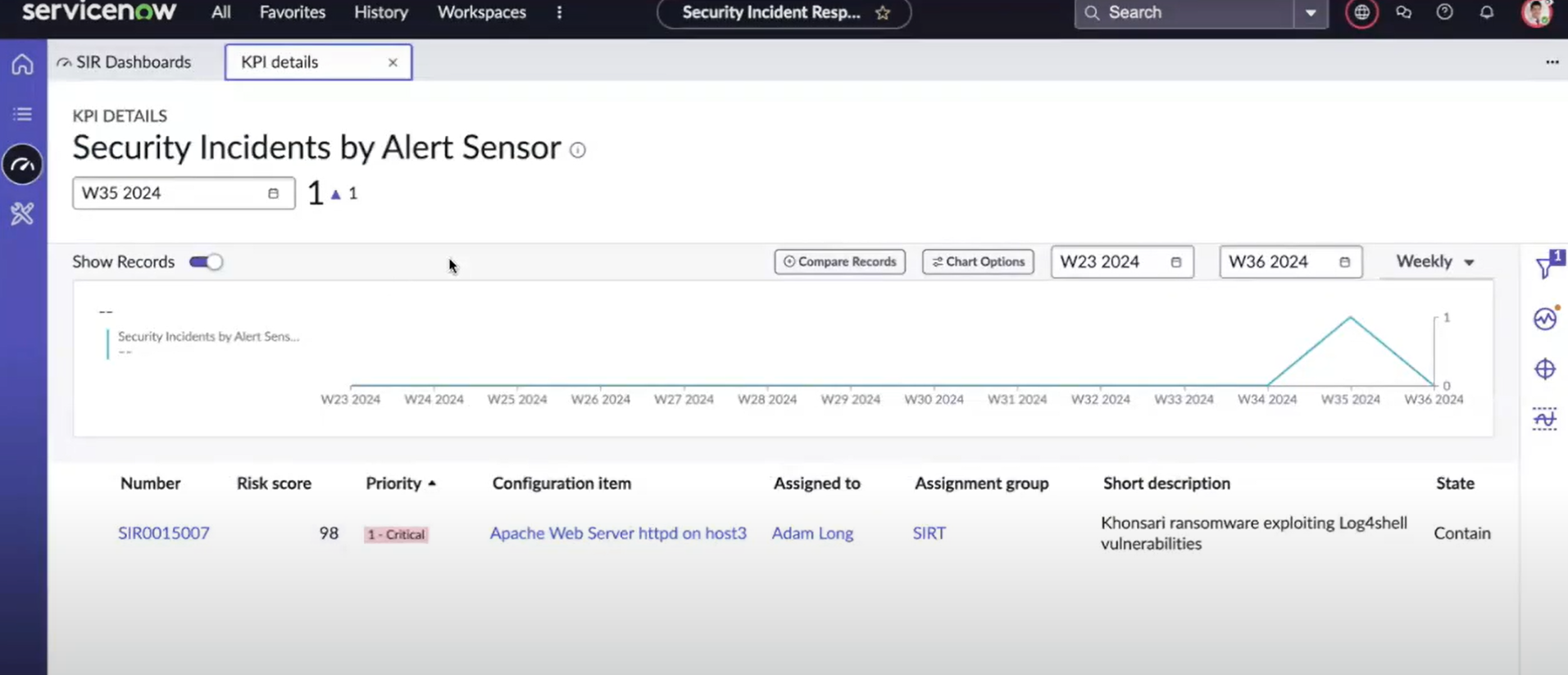Expand the Weekly frequency dropdown
The height and width of the screenshot is (675, 1568).
tap(1436, 261)
